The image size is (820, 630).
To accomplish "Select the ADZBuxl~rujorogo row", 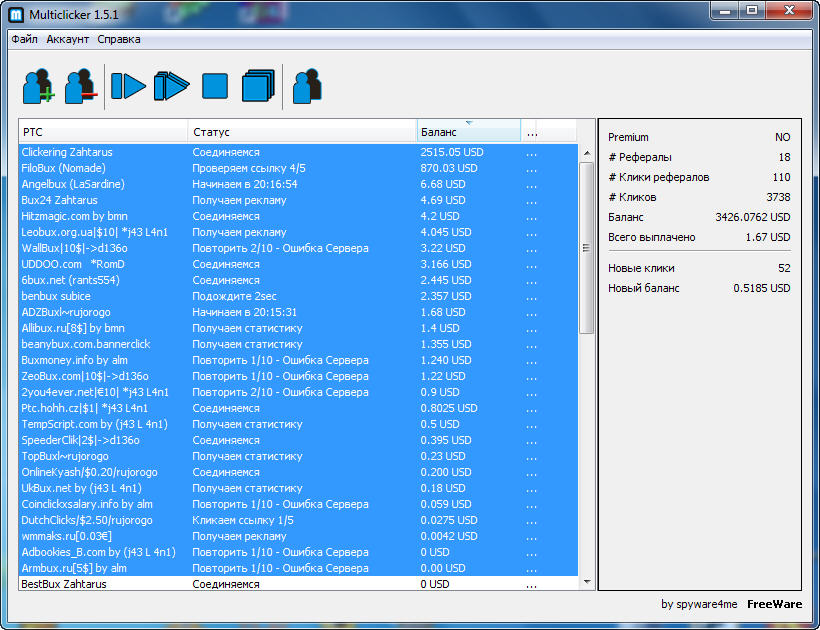I will point(299,312).
